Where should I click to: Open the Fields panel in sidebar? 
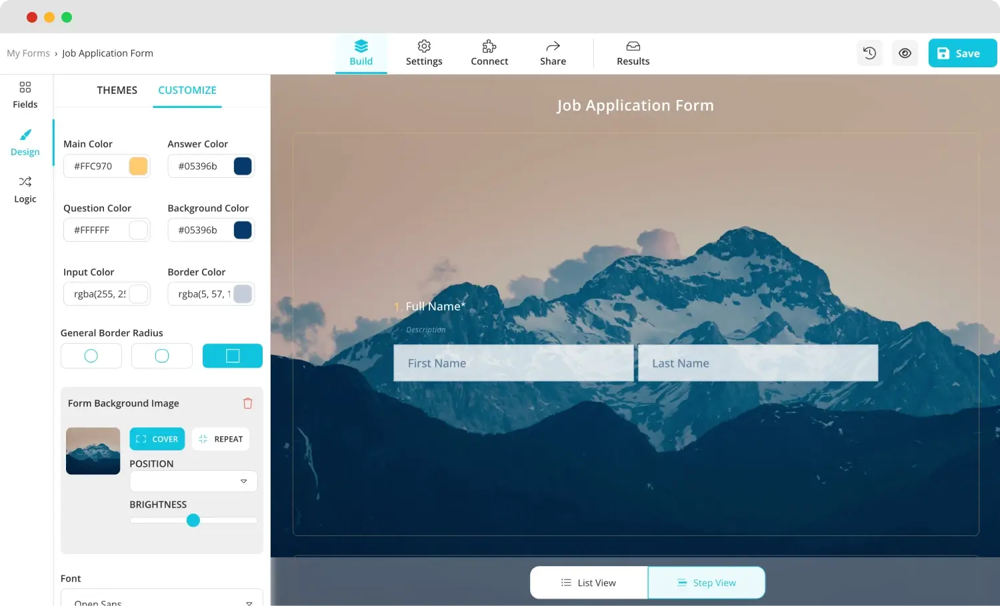(25, 95)
